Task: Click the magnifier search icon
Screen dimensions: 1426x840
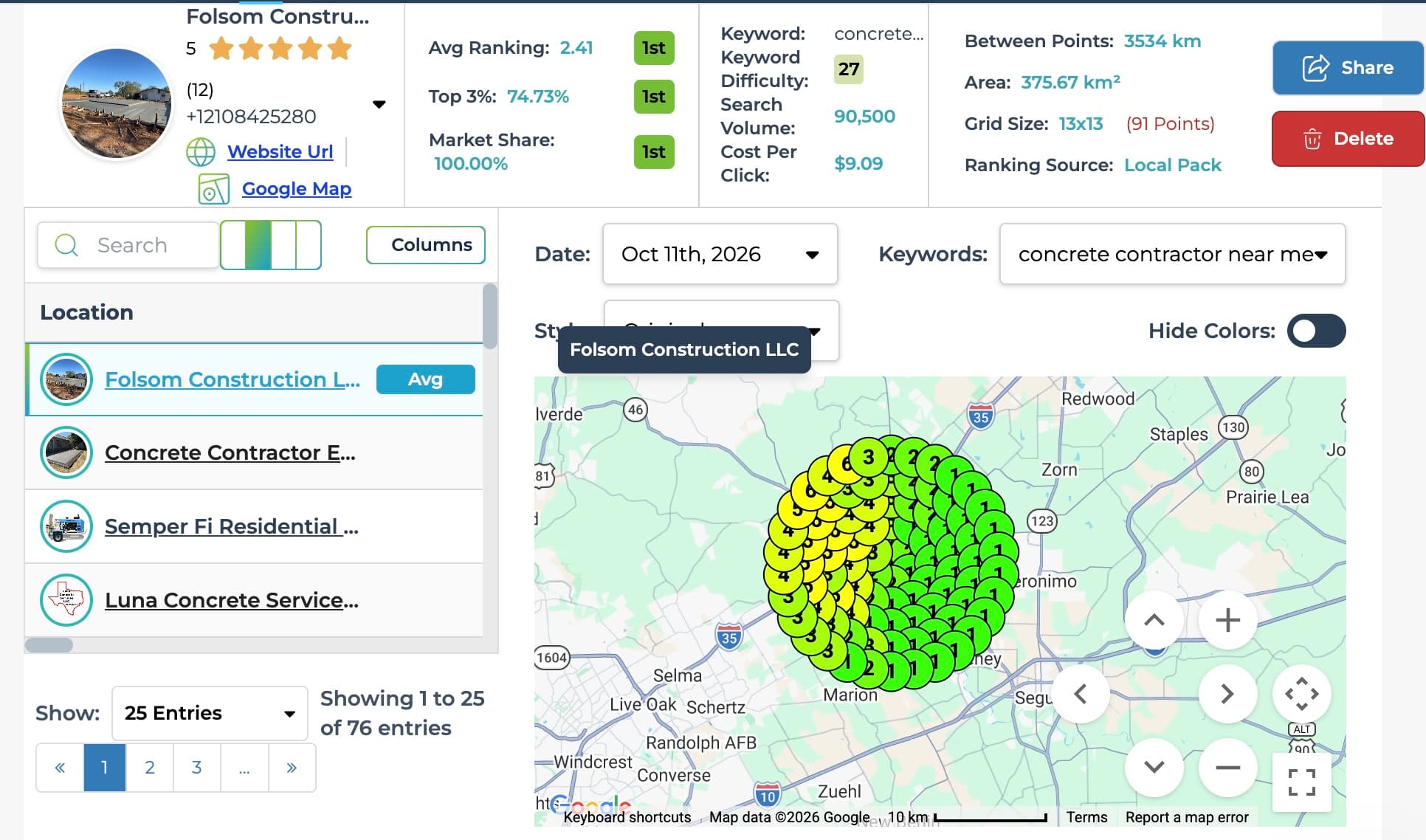Action: 66,245
